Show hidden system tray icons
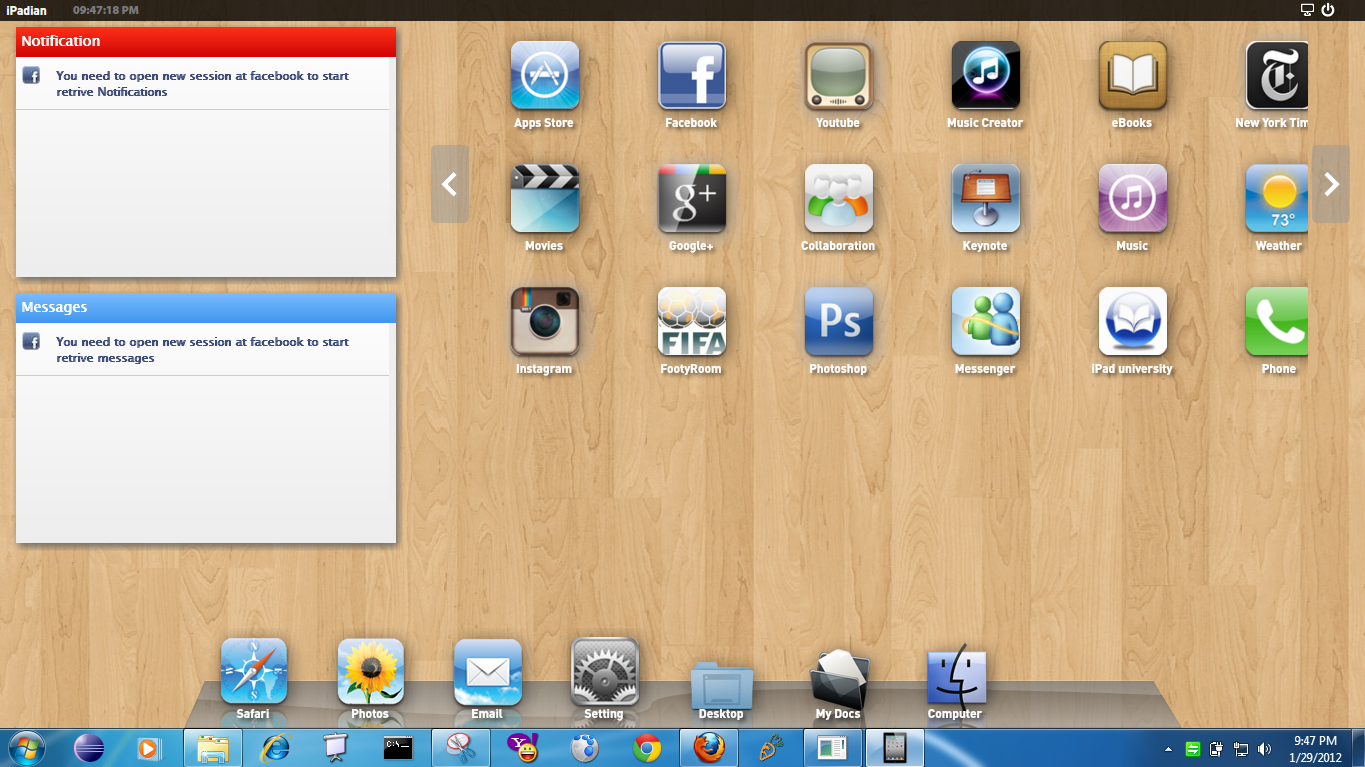 [1168, 748]
